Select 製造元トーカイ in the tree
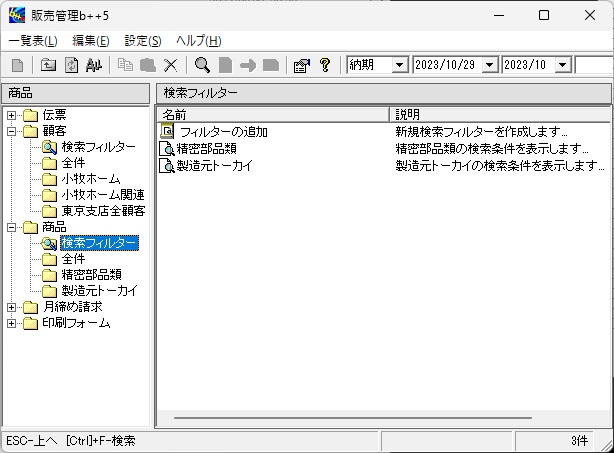Viewport: 614px width, 453px height. (99, 291)
